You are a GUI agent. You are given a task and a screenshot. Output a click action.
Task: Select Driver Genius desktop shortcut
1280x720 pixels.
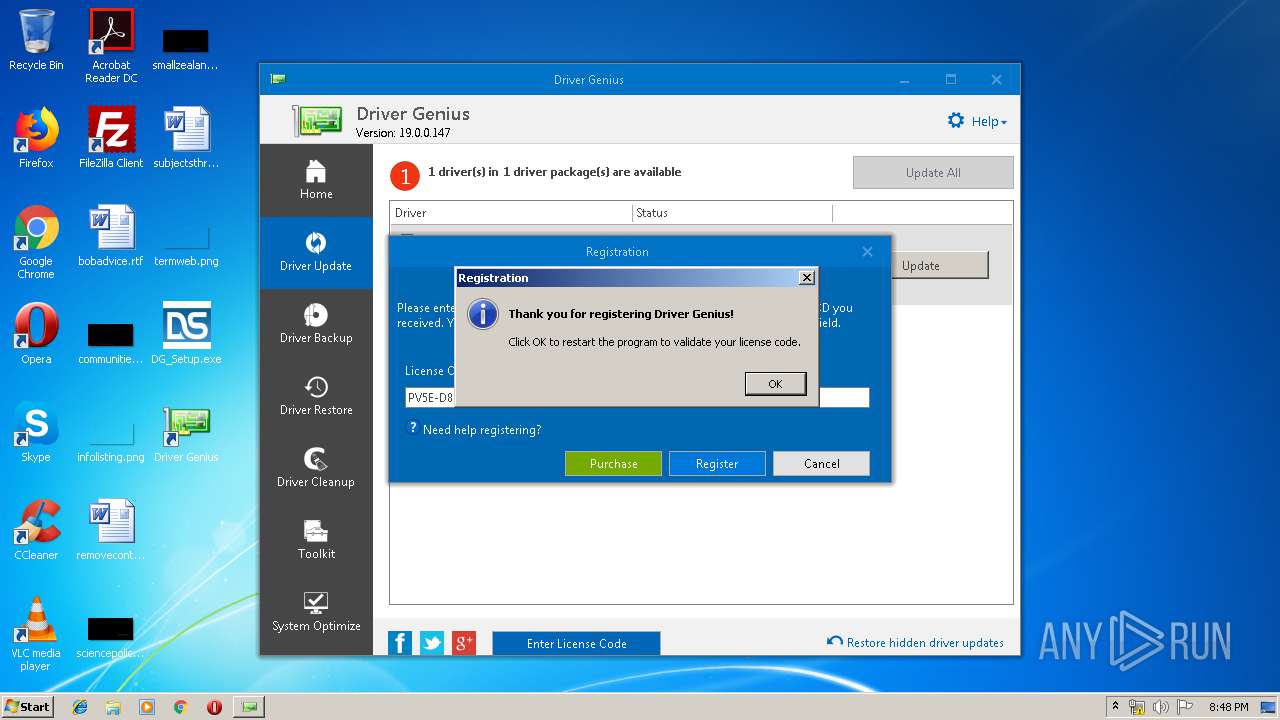186,432
